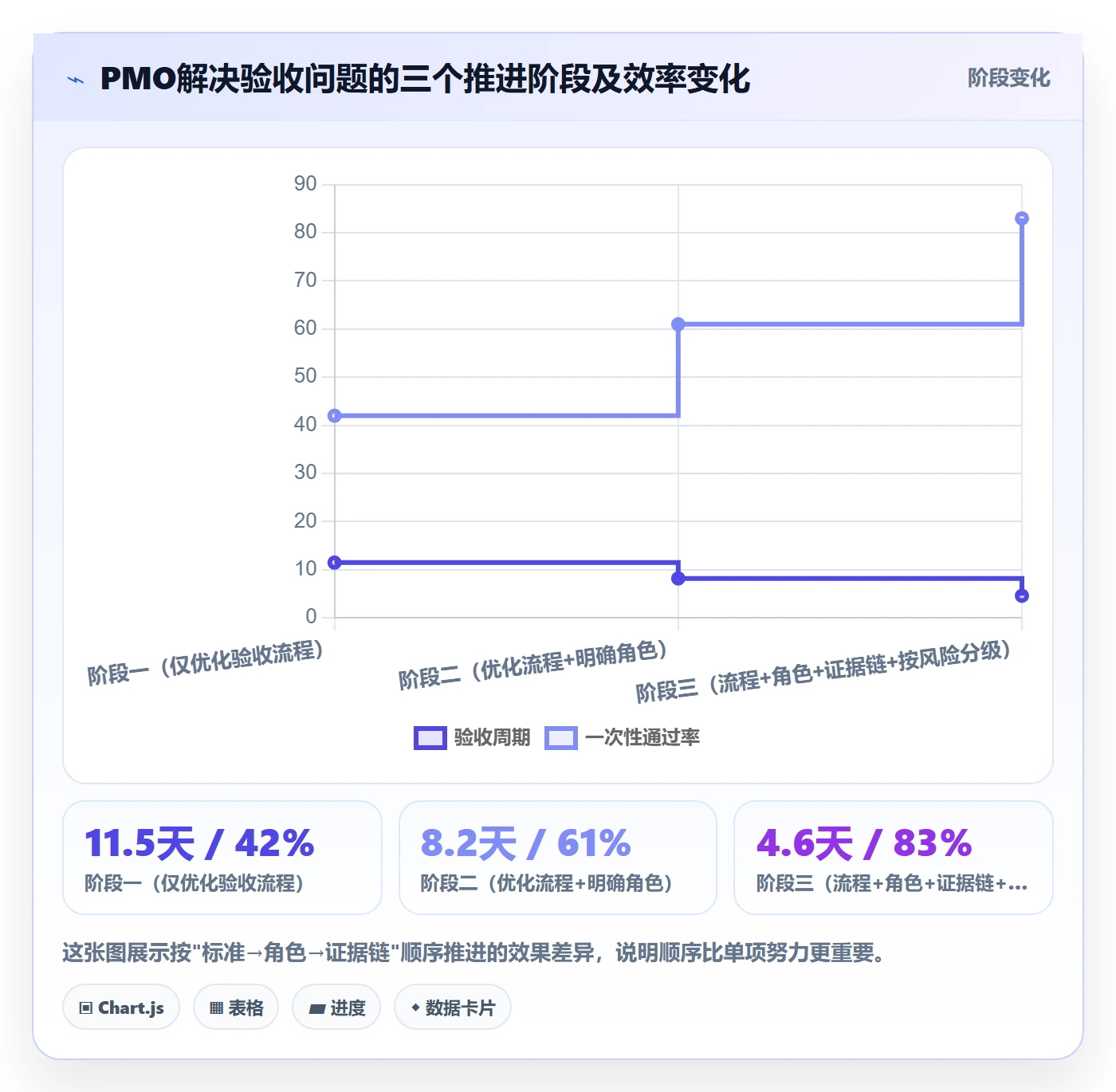Click the card caption 阶段二（优化流程+明确角色）

point(546,883)
